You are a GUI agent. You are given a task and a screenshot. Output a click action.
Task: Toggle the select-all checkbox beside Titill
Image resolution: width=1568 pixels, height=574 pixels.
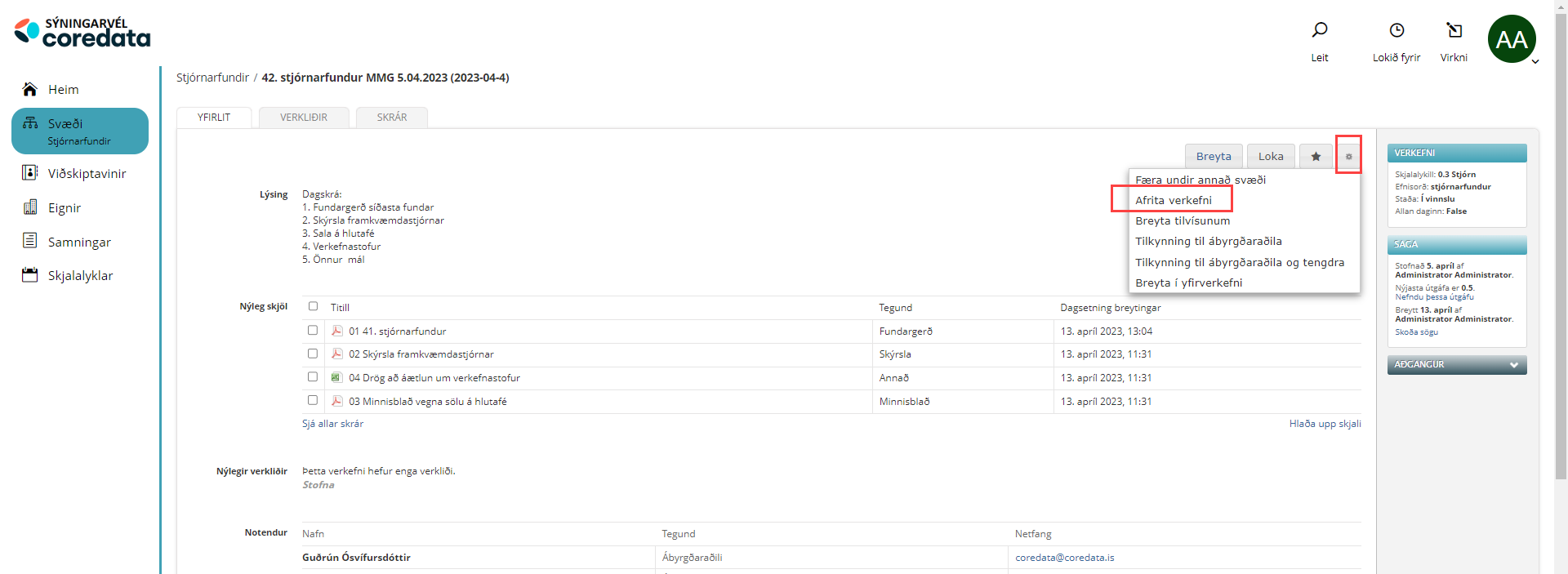point(313,307)
